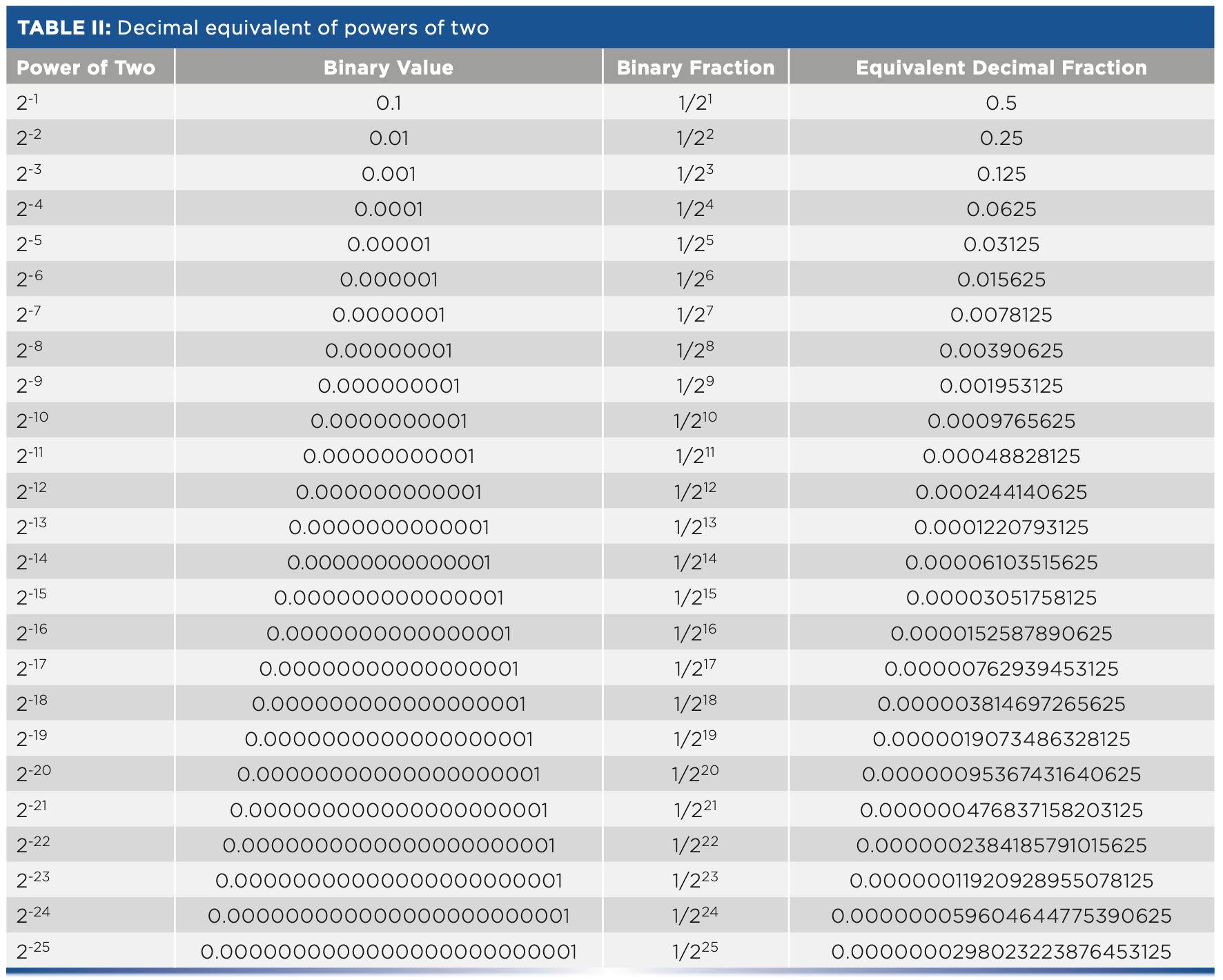Select decimal value 0.00003051758125

click(1001, 598)
